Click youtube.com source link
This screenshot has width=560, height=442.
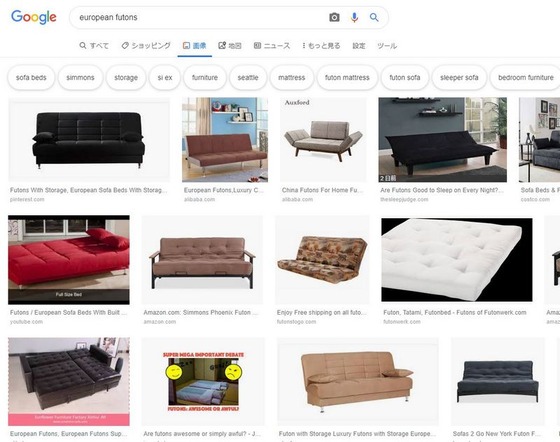pyautogui.click(x=26, y=322)
